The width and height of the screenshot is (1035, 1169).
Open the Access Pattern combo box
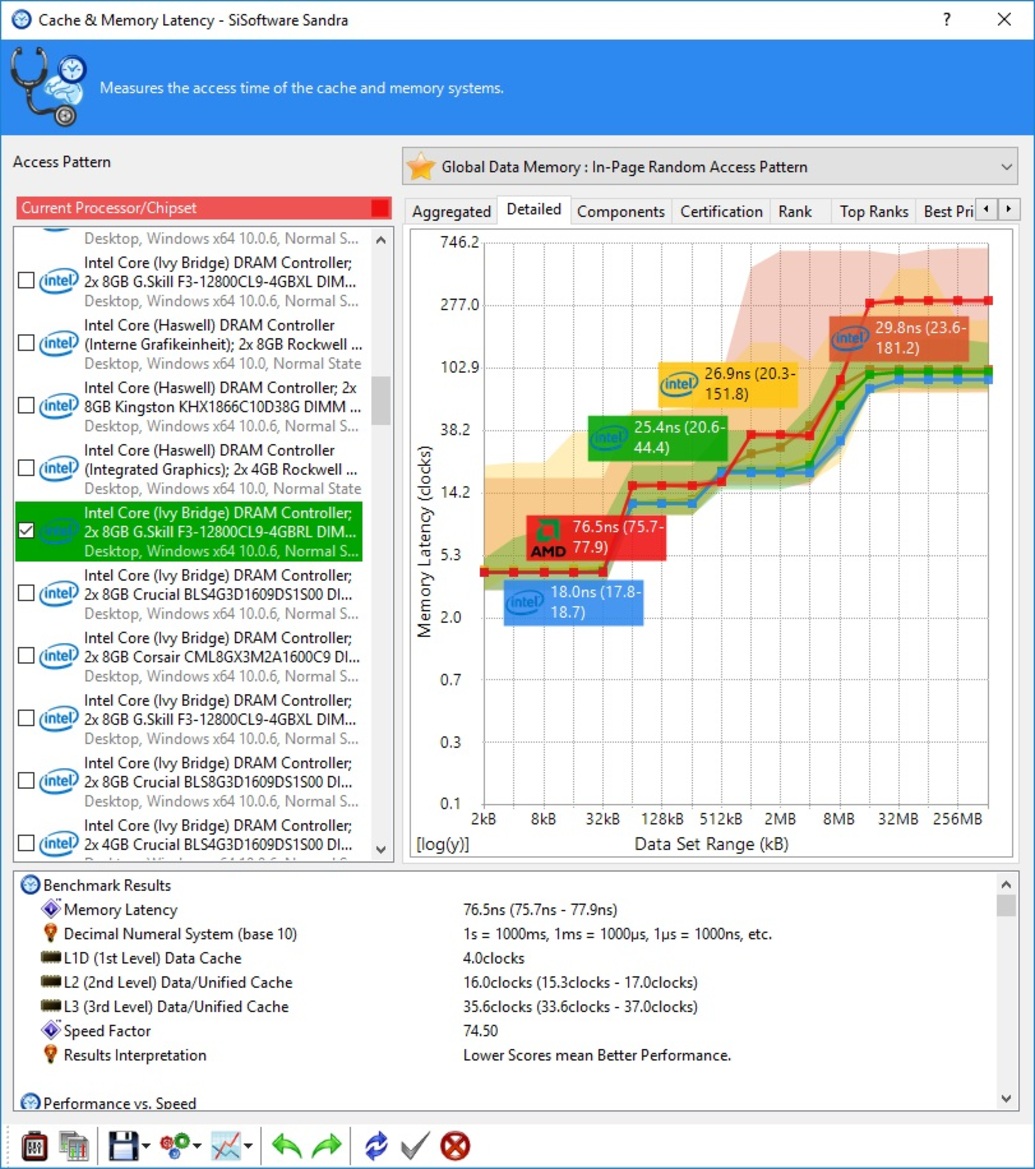pos(710,166)
